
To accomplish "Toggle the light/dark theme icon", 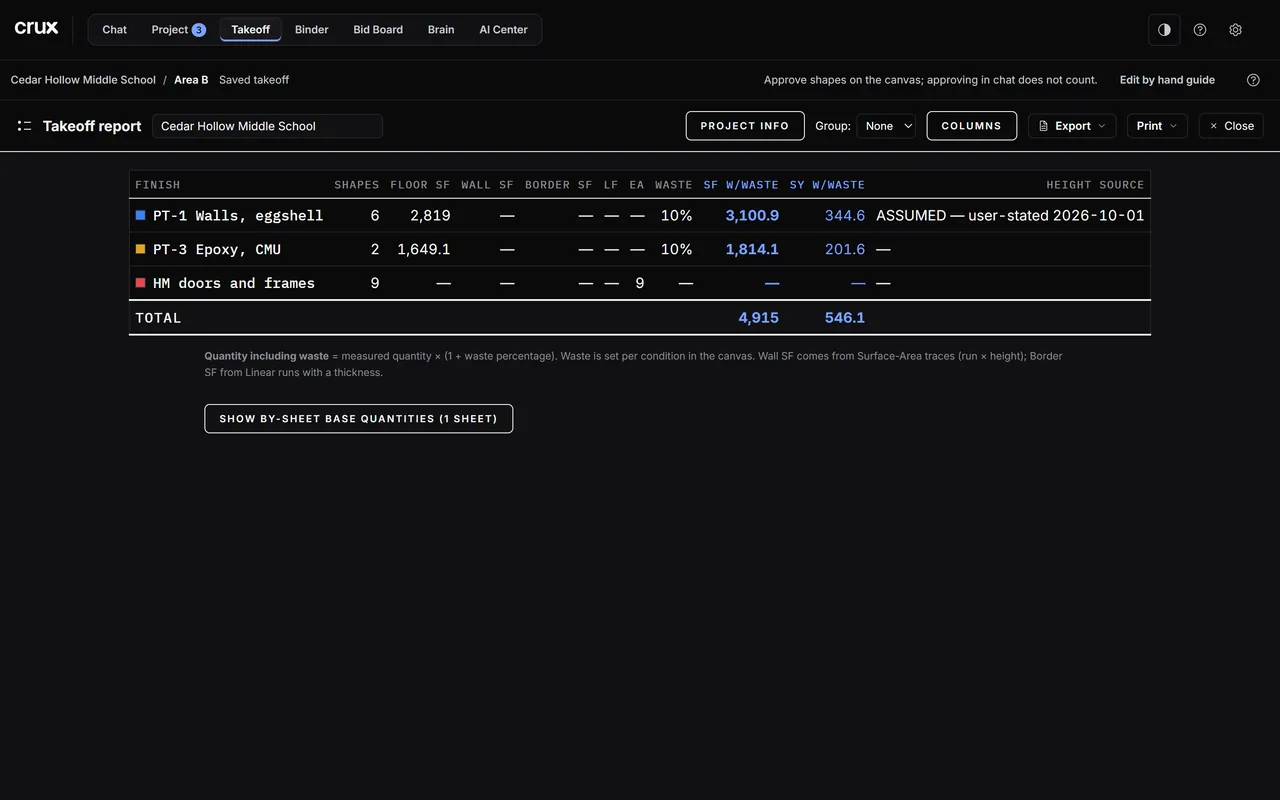I will coord(1164,30).
